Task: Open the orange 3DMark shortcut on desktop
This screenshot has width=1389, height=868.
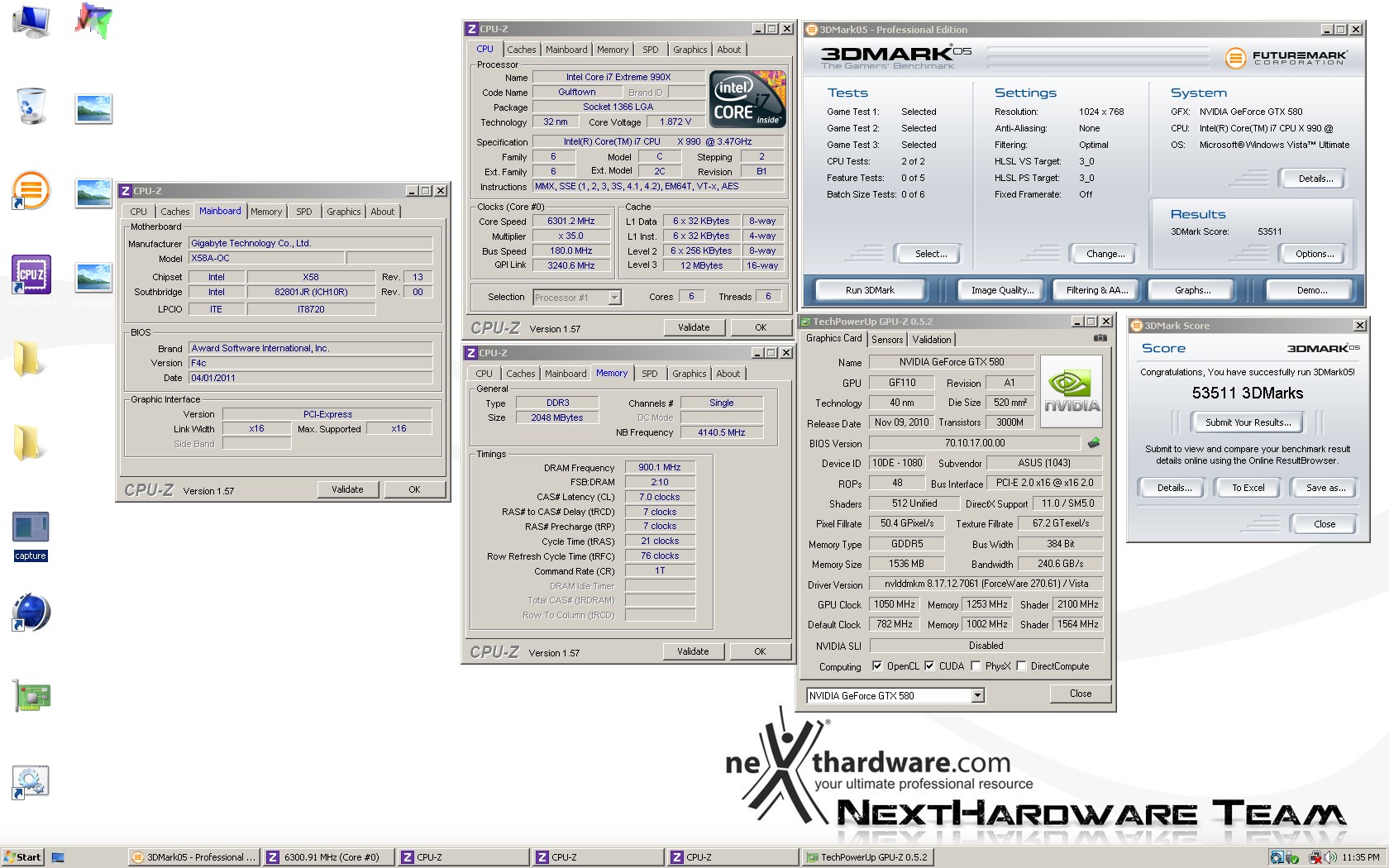Action: [x=31, y=191]
